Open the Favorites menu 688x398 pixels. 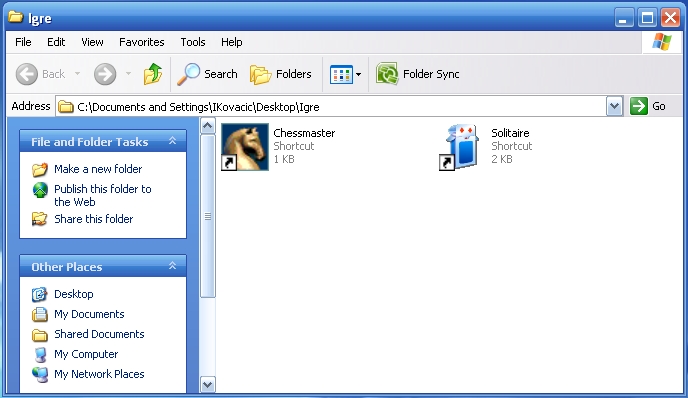(142, 42)
